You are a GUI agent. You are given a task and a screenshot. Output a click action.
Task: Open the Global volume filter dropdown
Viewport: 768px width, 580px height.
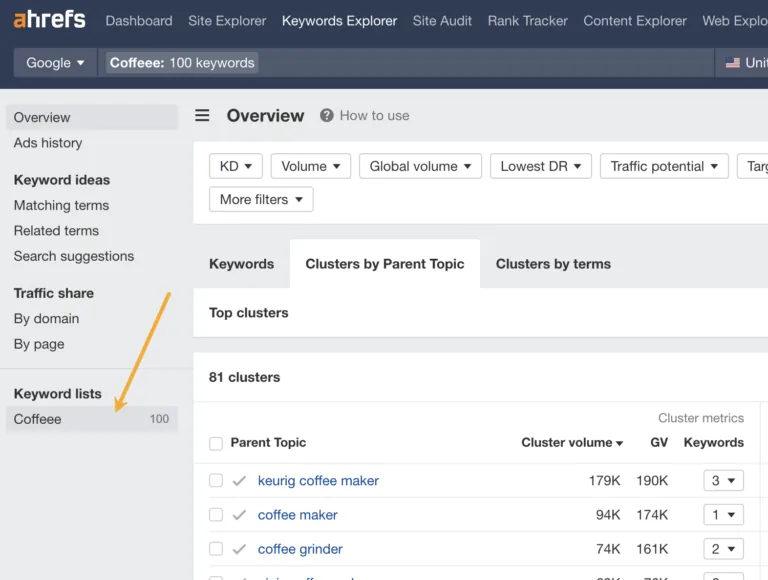pyautogui.click(x=420, y=166)
